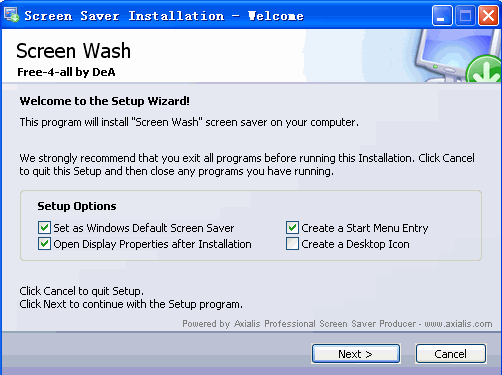Image resolution: width=502 pixels, height=375 pixels.
Task: Click the Free-4-all by DeA subtitle
Action: (66, 72)
